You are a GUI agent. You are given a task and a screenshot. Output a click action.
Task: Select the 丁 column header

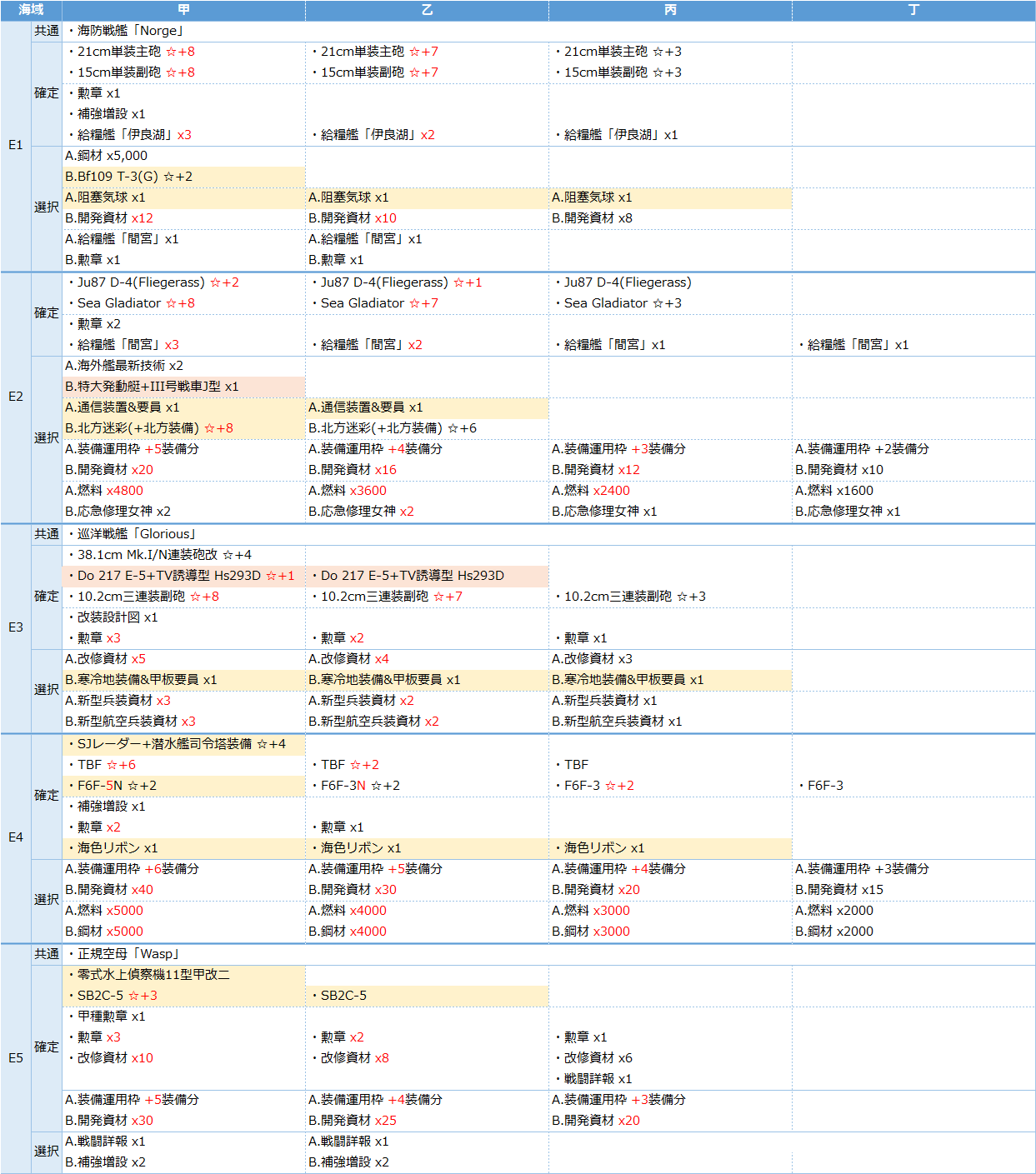pyautogui.click(x=913, y=10)
